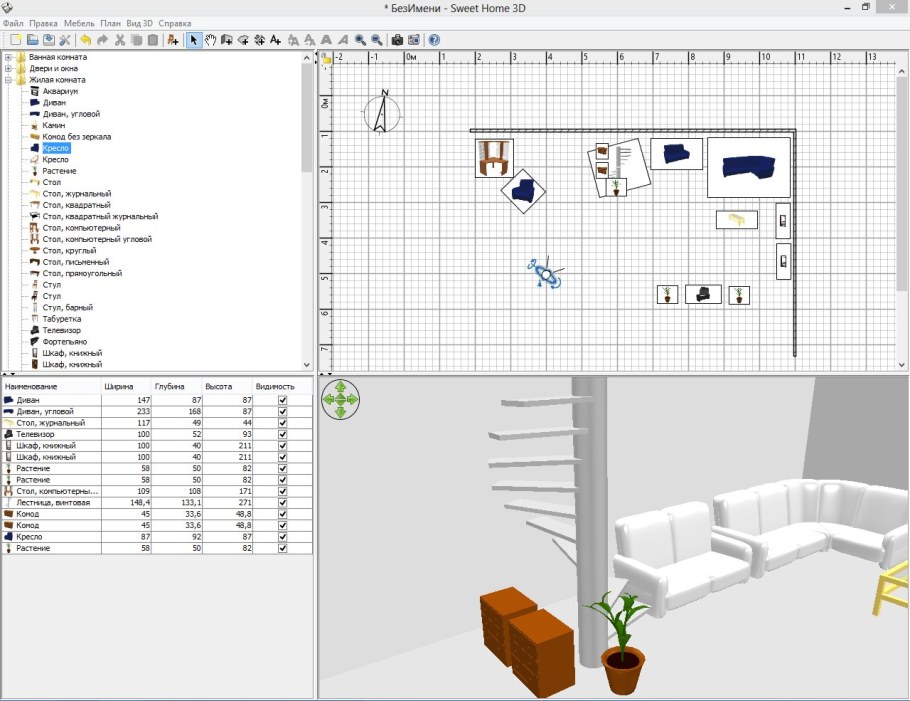The height and width of the screenshot is (701, 910).
Task: Toggle visibility of Лестница, винтовая
Action: click(x=283, y=503)
